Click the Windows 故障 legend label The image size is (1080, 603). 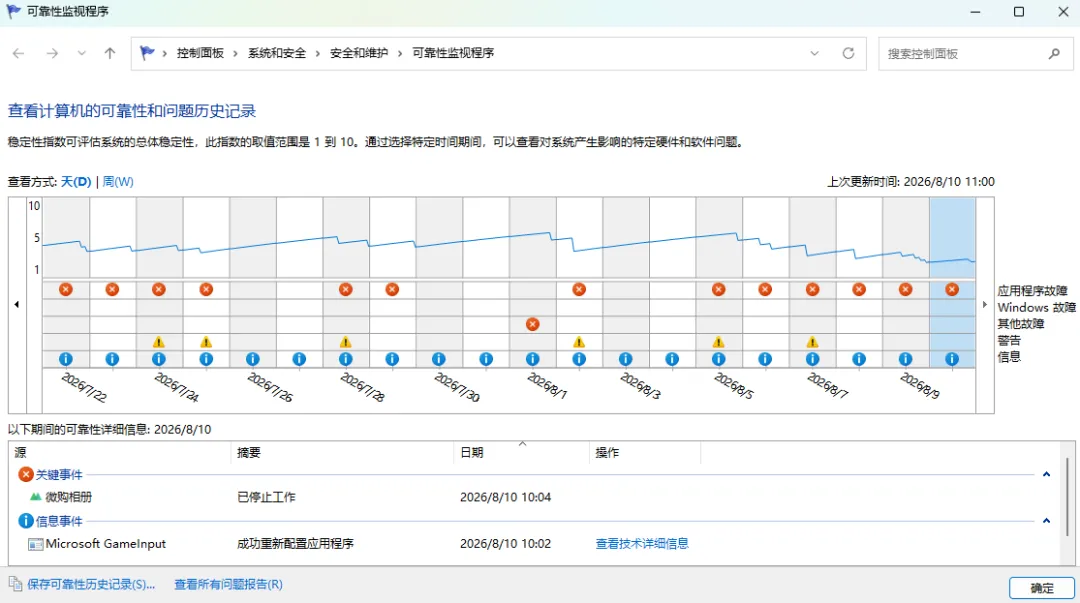[x=1037, y=307]
